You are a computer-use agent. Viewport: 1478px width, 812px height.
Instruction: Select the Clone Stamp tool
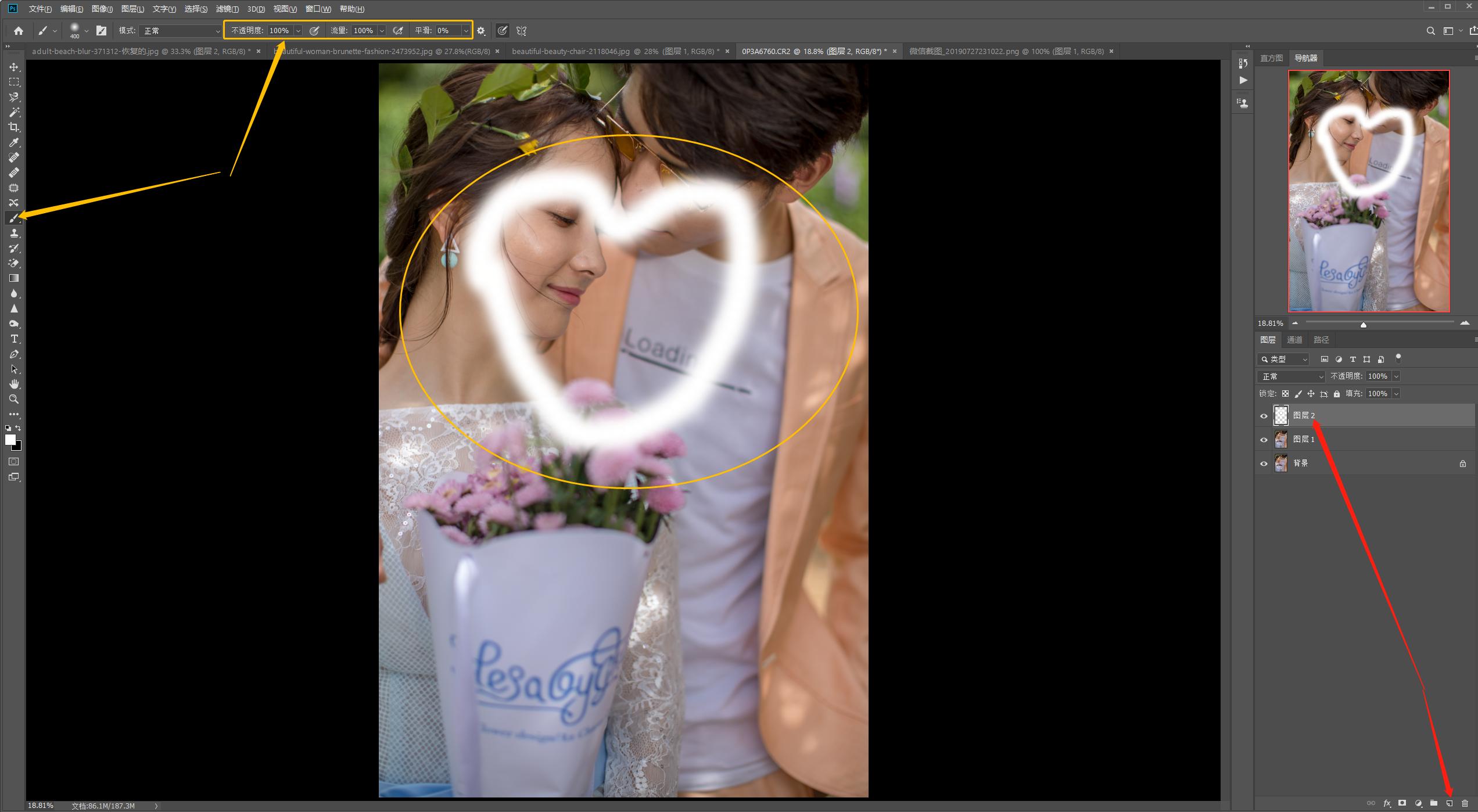[14, 233]
